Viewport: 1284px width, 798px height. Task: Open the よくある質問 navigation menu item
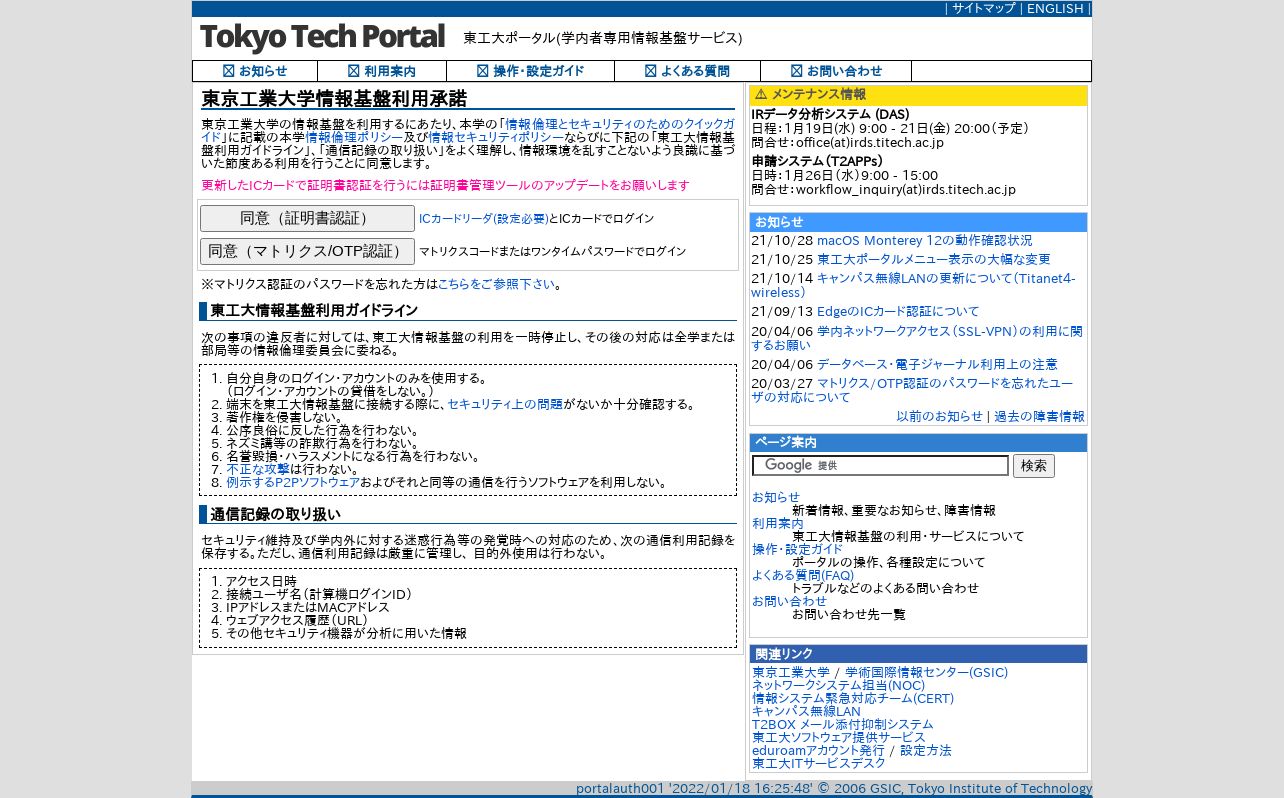click(x=687, y=71)
